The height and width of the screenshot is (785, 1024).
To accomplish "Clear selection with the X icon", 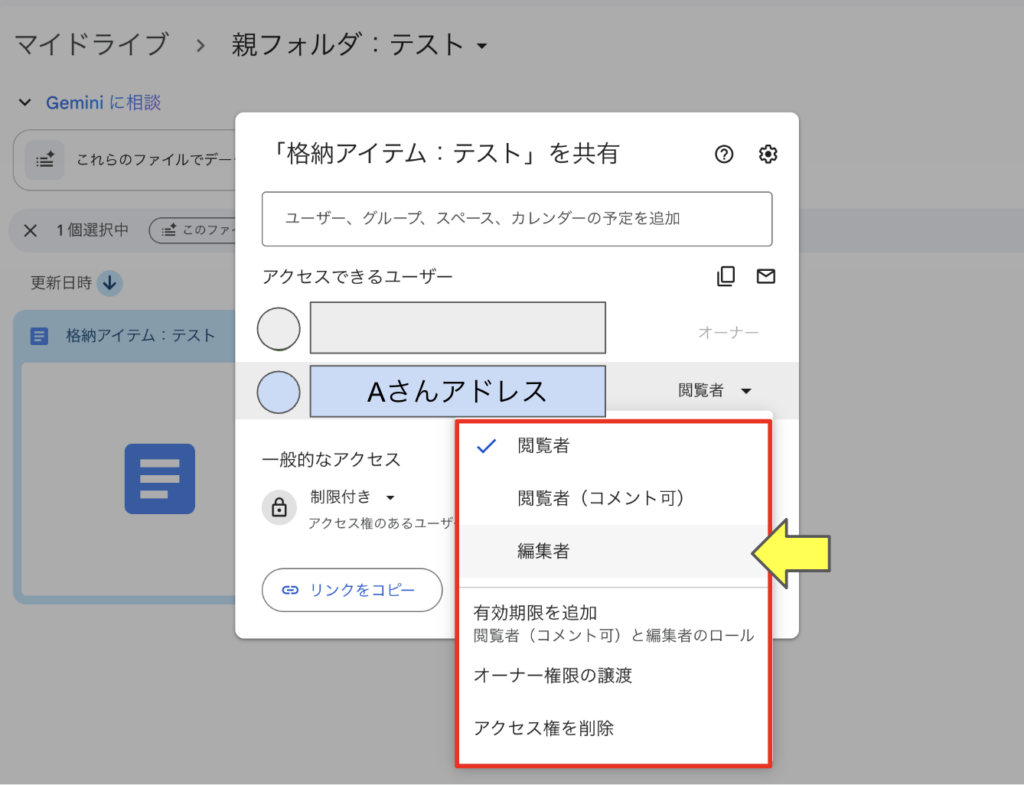I will 30,230.
